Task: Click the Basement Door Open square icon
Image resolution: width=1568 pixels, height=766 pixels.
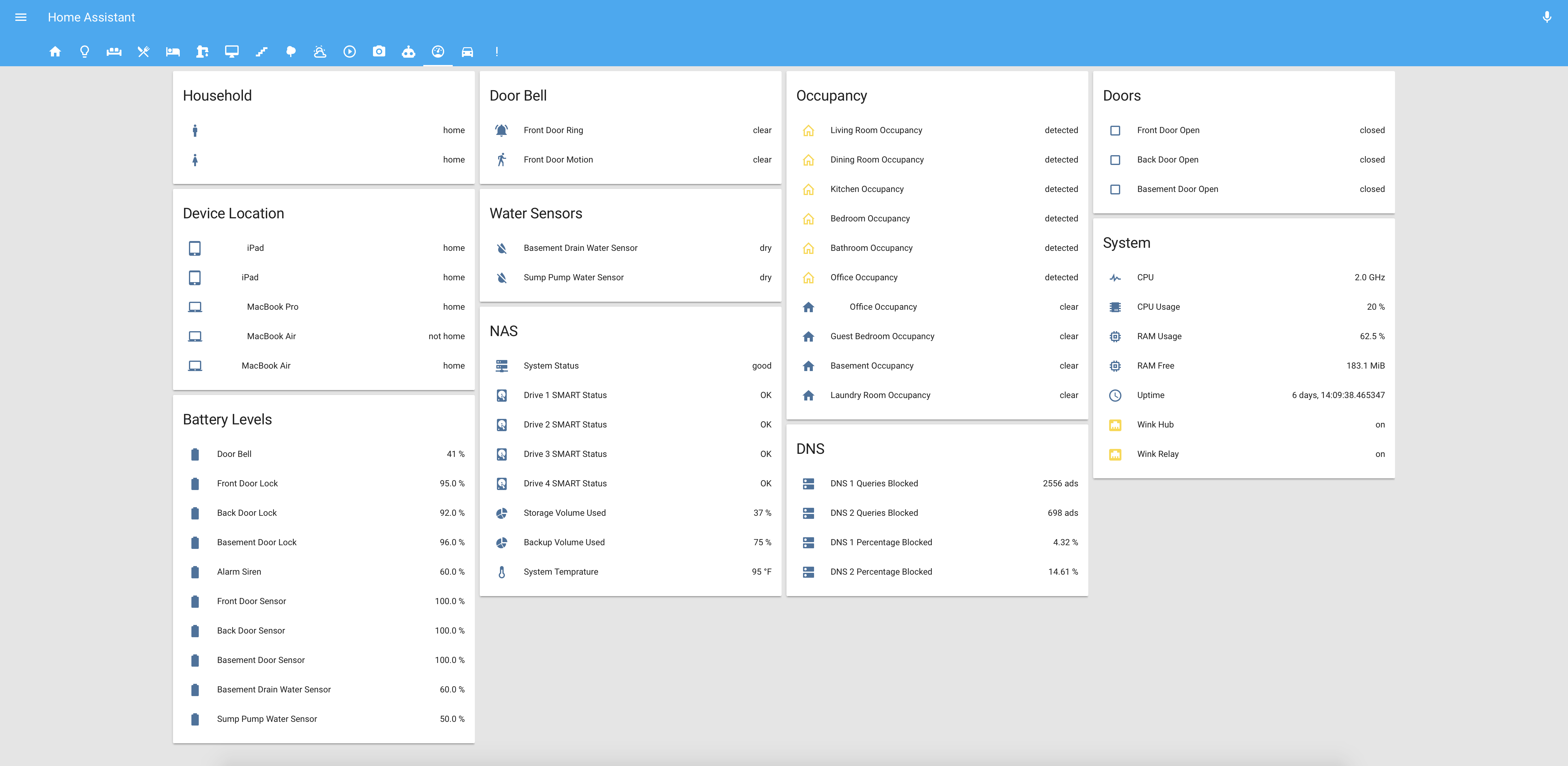Action: (1115, 189)
